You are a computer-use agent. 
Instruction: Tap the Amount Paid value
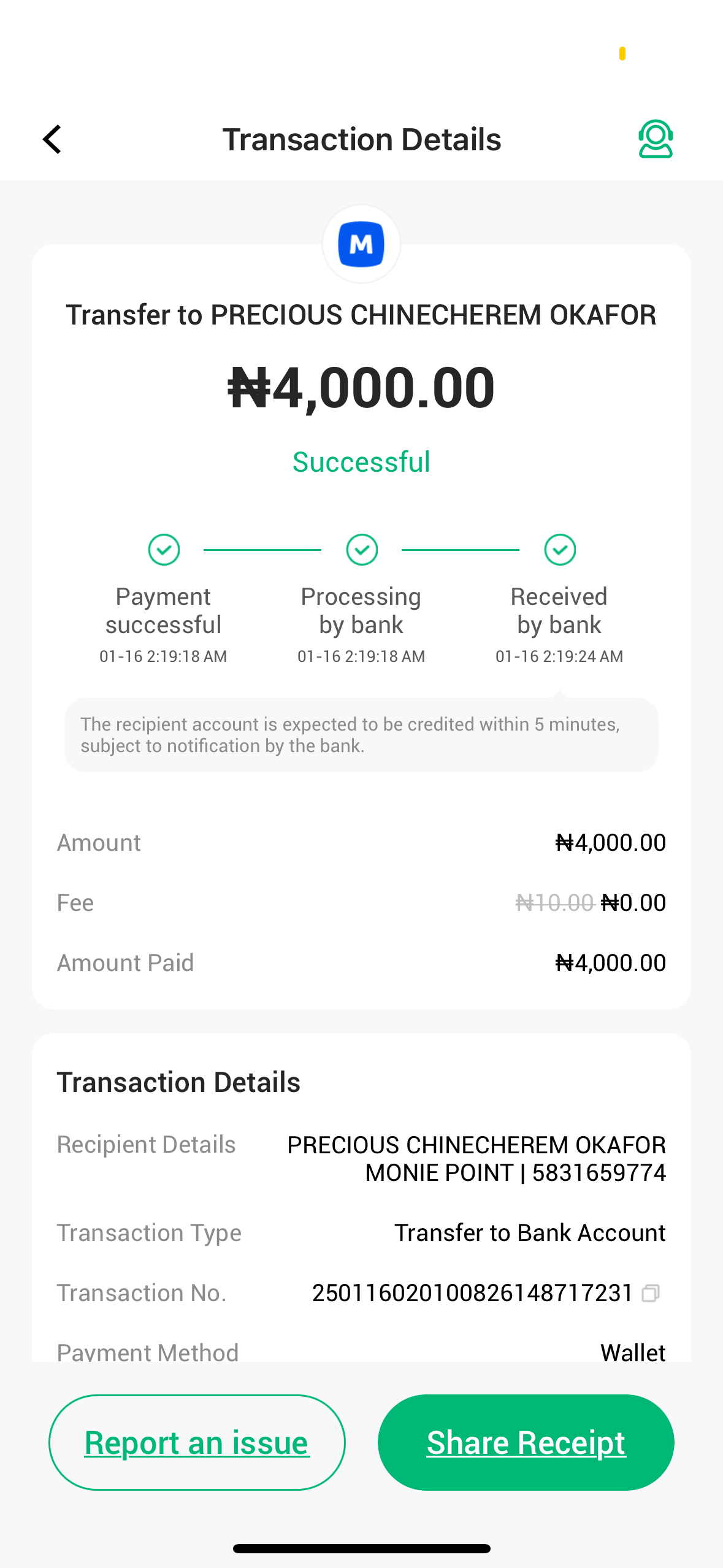point(610,963)
